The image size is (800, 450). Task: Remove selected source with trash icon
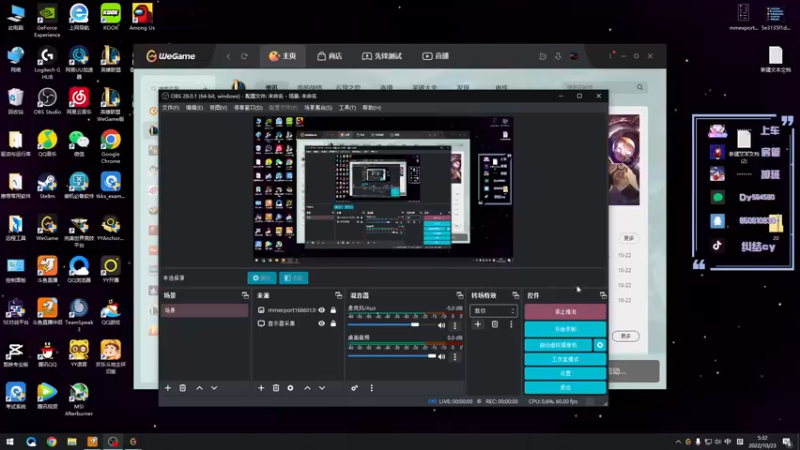click(x=276, y=388)
